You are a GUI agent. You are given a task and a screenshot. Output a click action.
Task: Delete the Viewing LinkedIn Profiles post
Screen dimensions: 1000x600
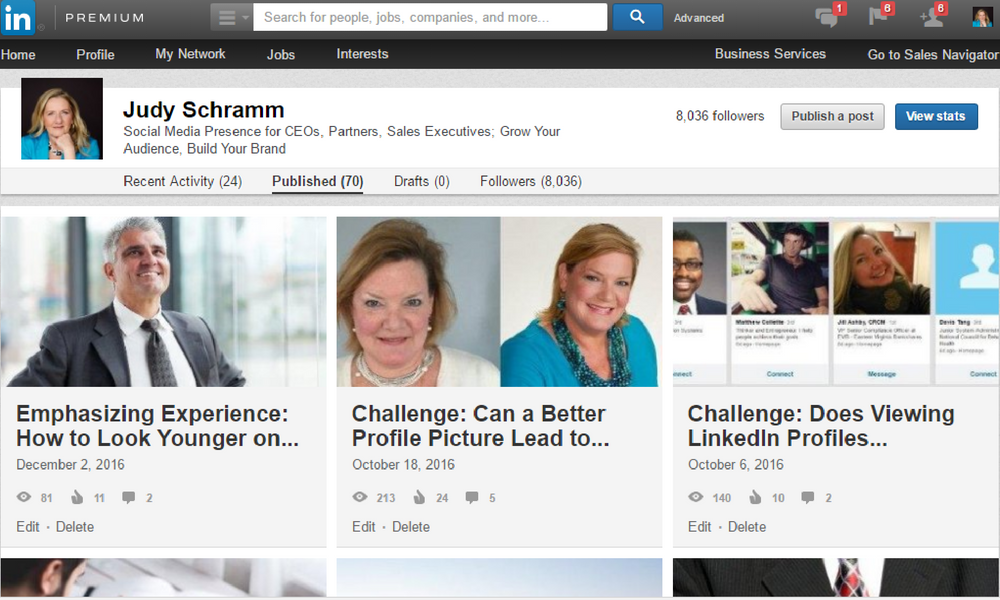(747, 527)
